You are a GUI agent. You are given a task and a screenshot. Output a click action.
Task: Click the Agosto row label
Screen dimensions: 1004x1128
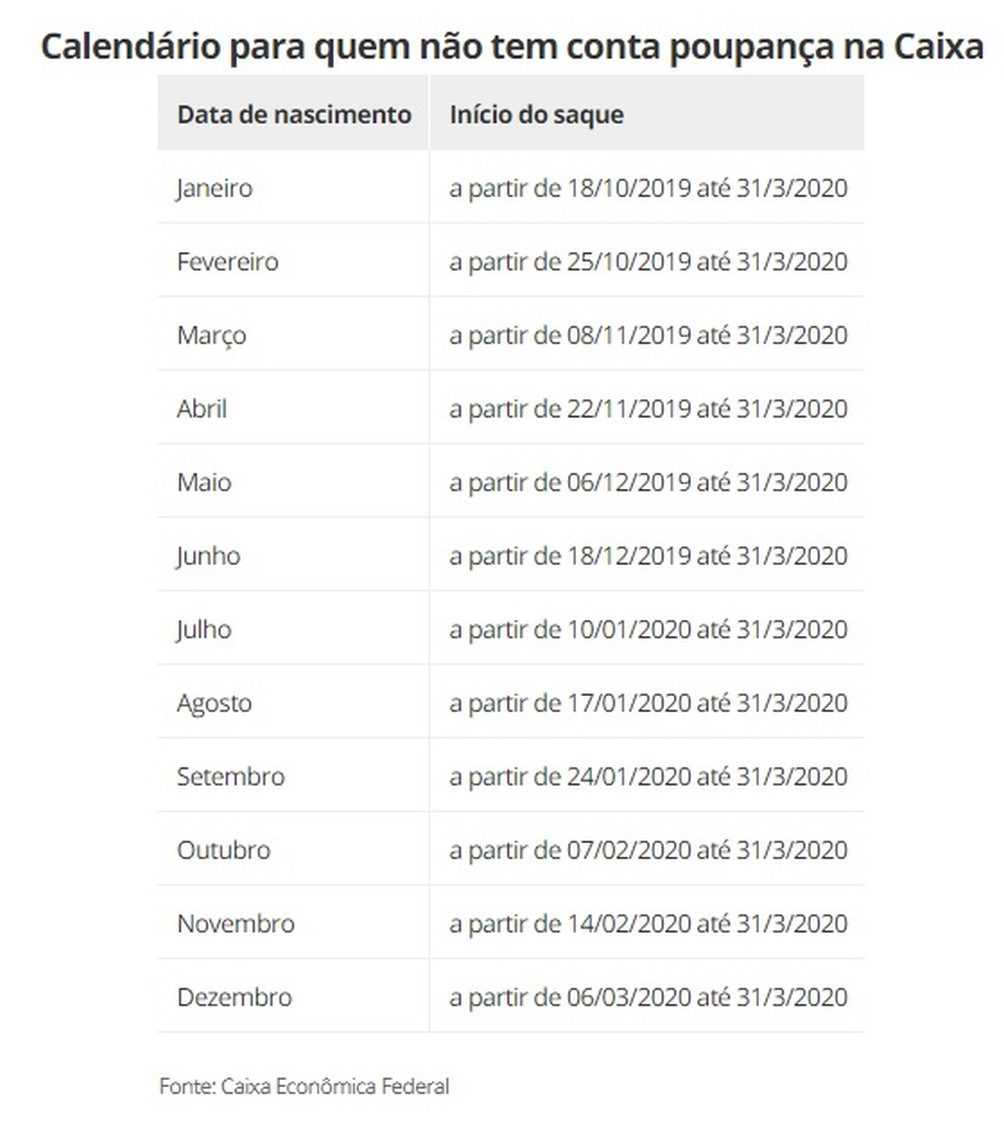(214, 703)
